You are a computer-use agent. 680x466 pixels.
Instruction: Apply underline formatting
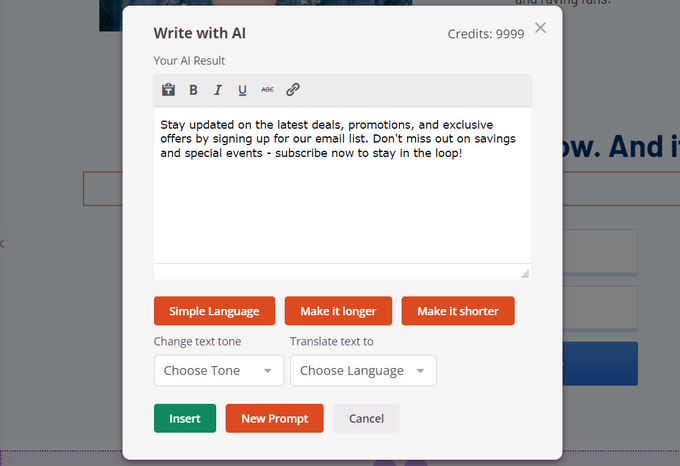pyautogui.click(x=242, y=90)
